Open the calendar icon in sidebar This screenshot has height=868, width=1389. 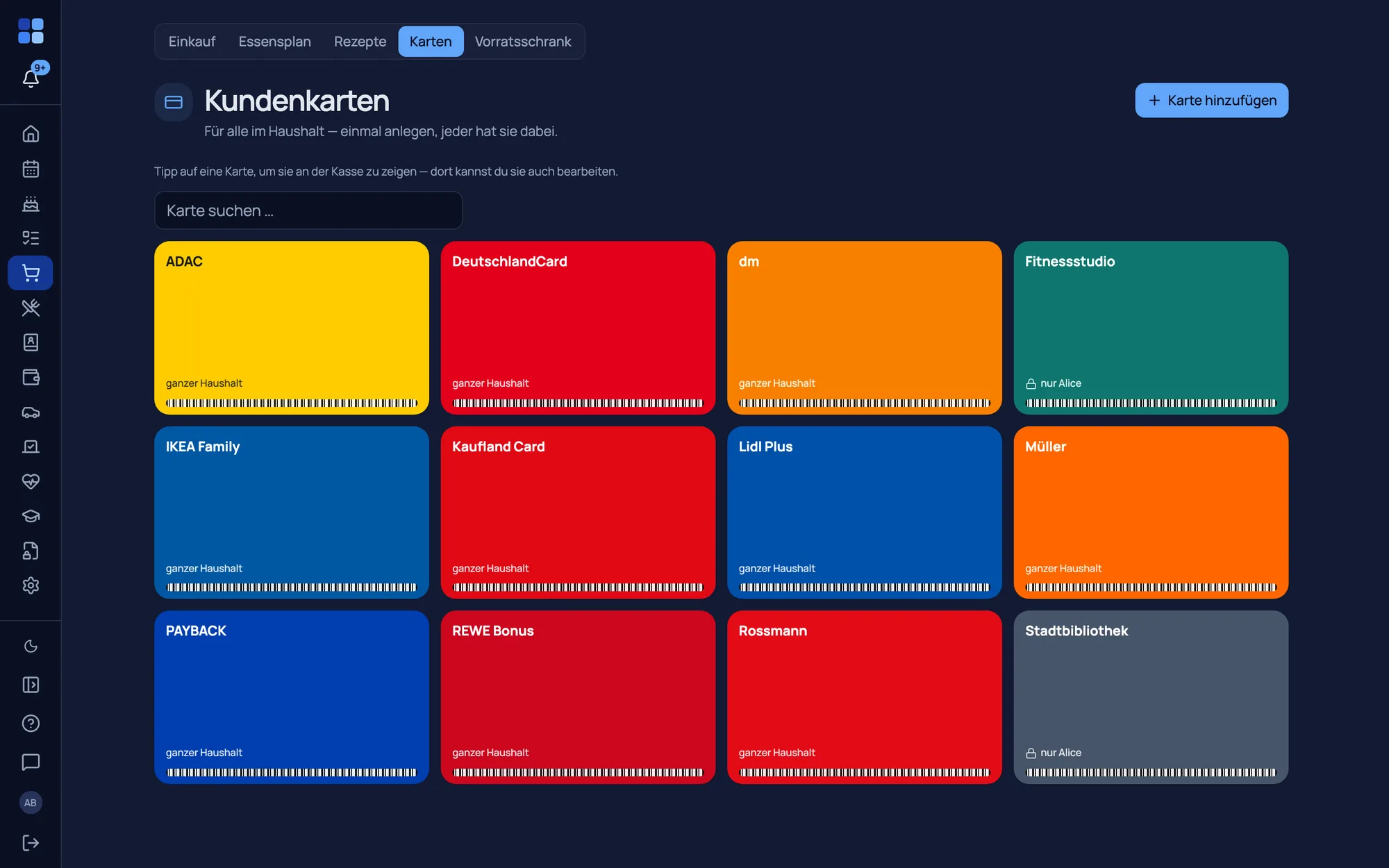pyautogui.click(x=31, y=169)
